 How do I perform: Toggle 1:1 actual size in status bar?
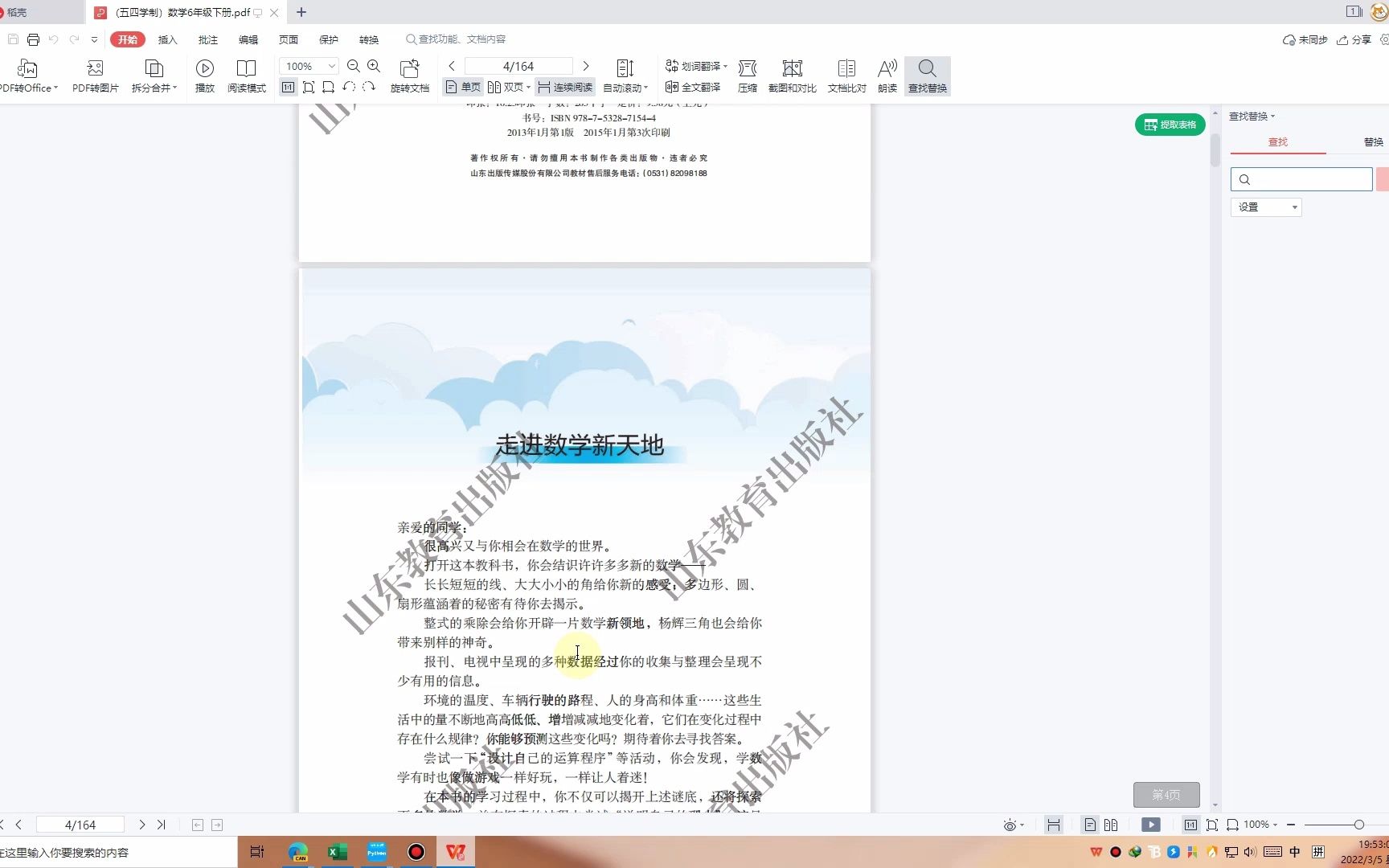1190,825
